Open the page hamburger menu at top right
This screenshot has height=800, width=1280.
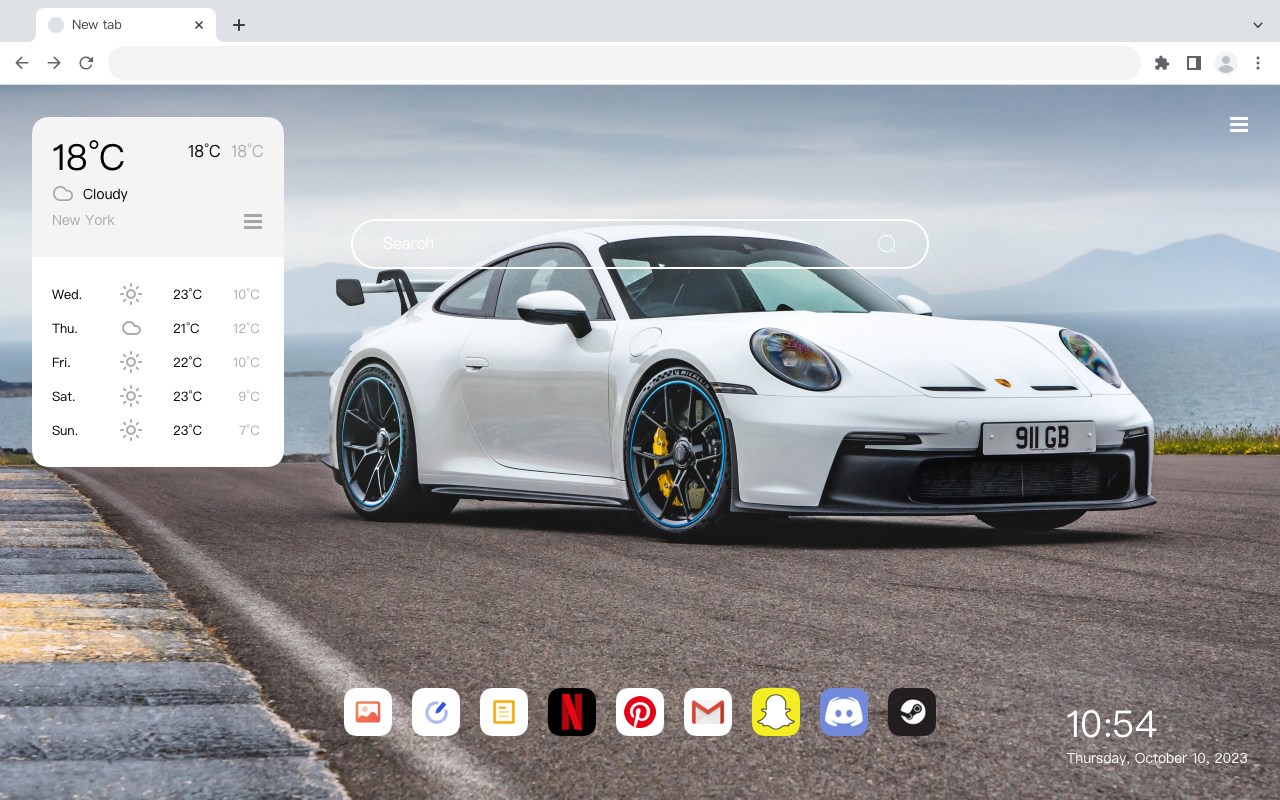click(x=1239, y=125)
